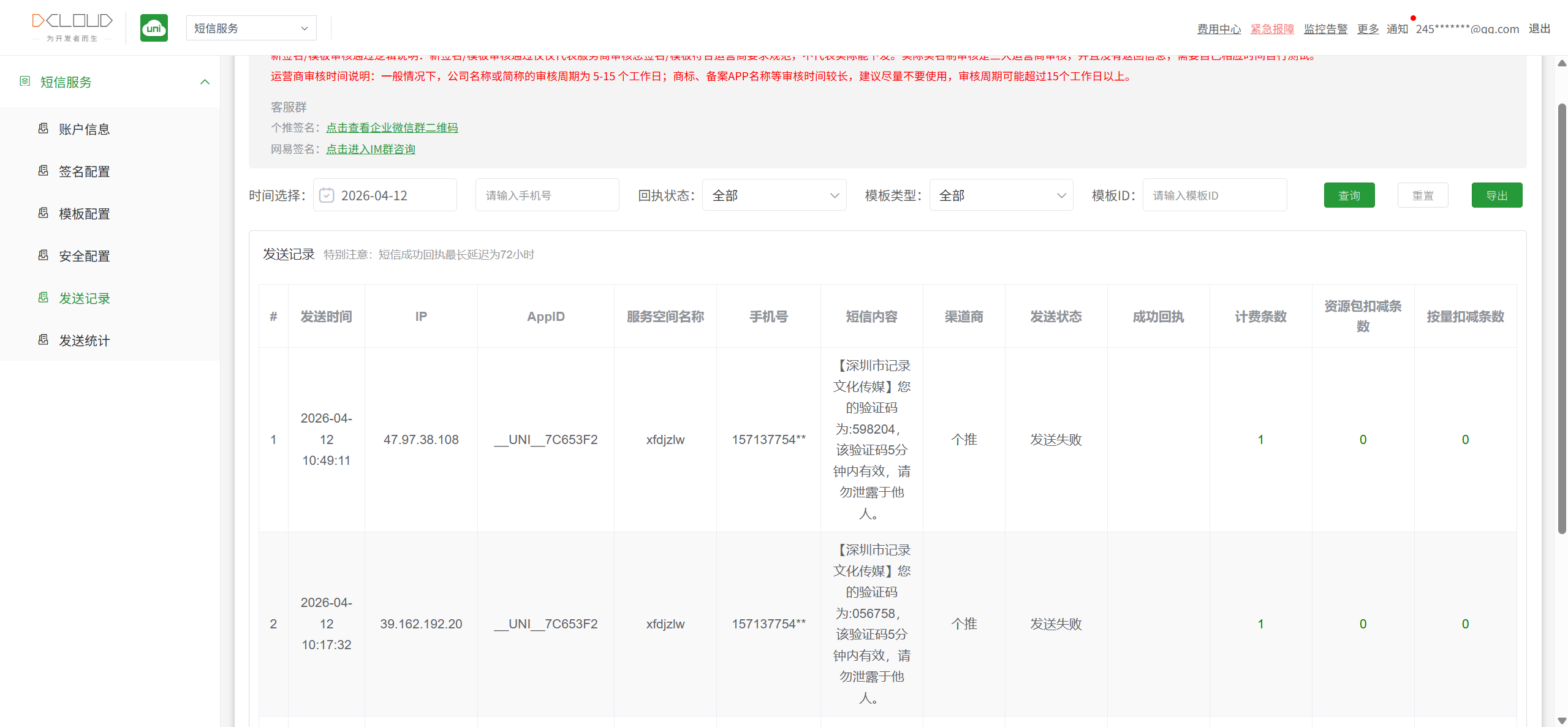Click the calendar icon in date picker
Screen dimensions: 1568x727
327,195
